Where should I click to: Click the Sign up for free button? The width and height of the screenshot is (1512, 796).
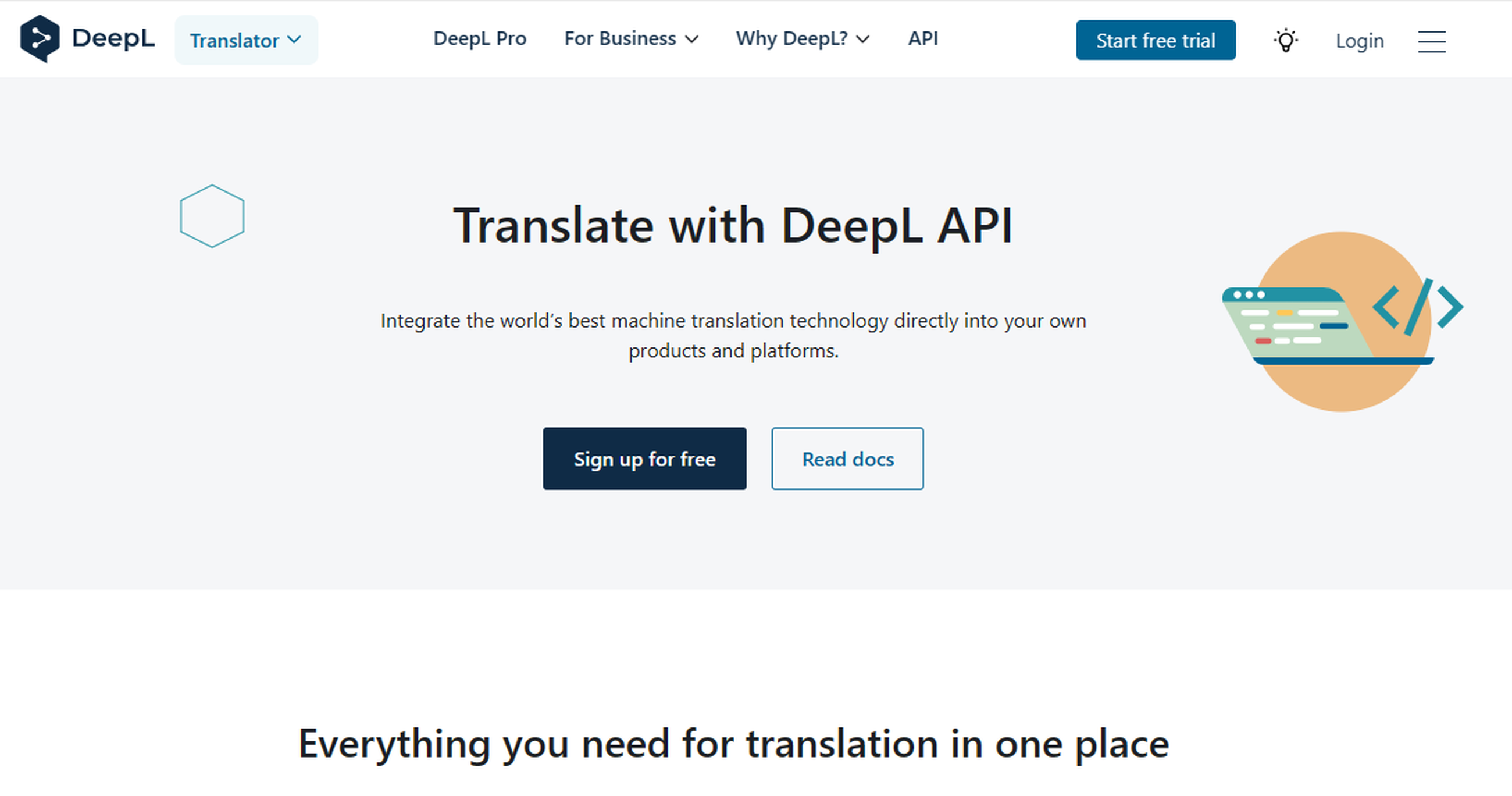(x=644, y=459)
